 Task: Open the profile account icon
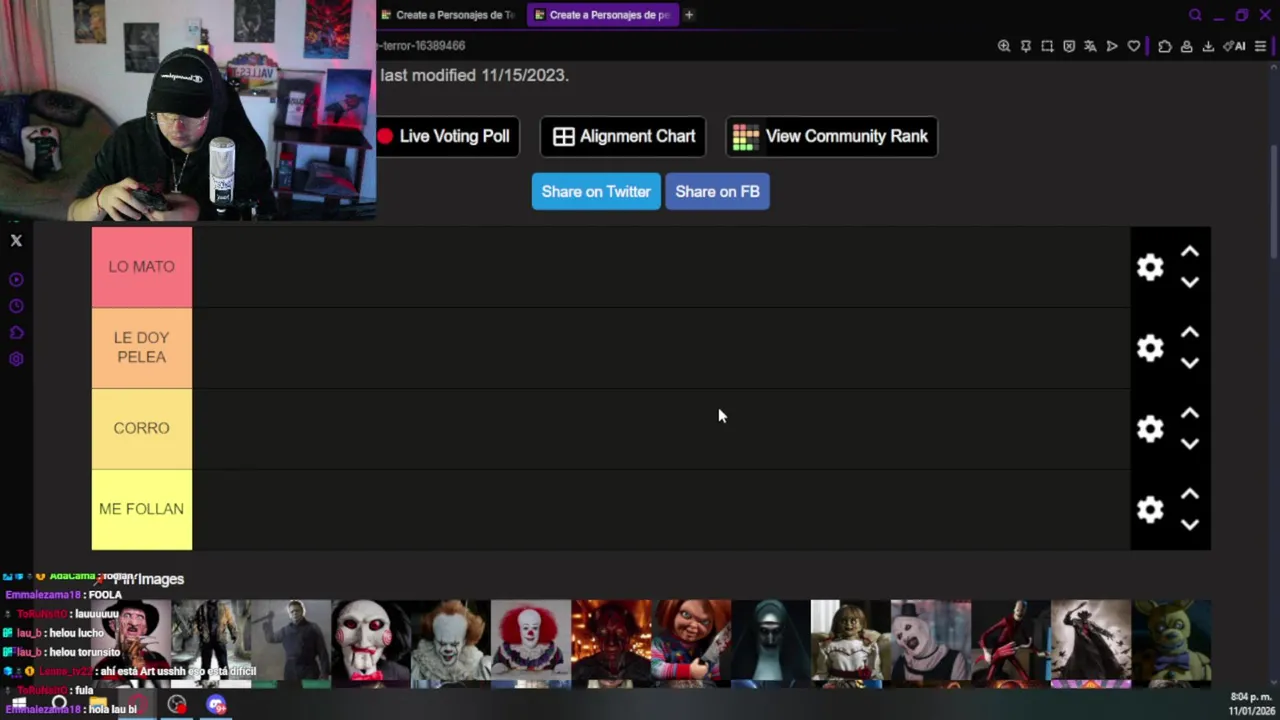click(1187, 46)
